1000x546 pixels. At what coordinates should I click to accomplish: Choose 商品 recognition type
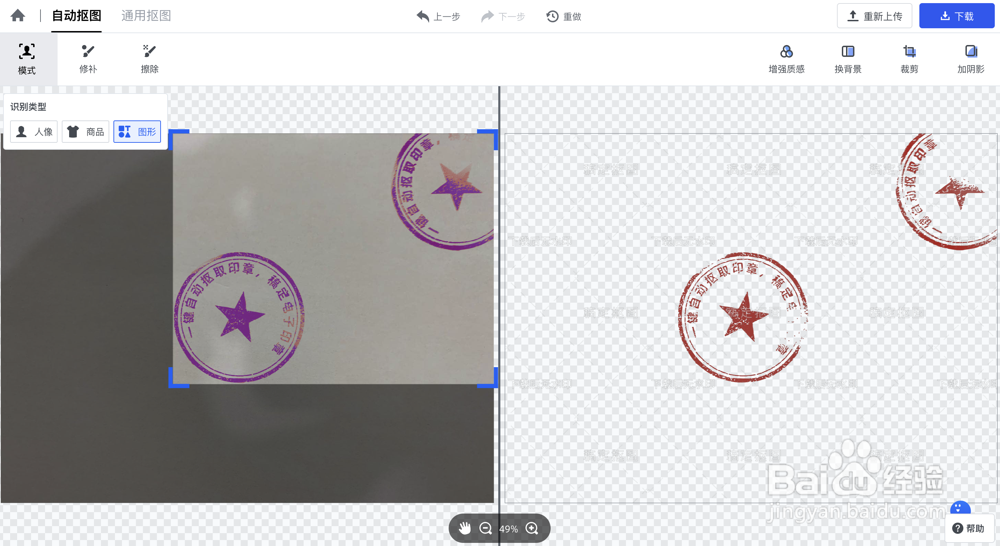pos(85,131)
